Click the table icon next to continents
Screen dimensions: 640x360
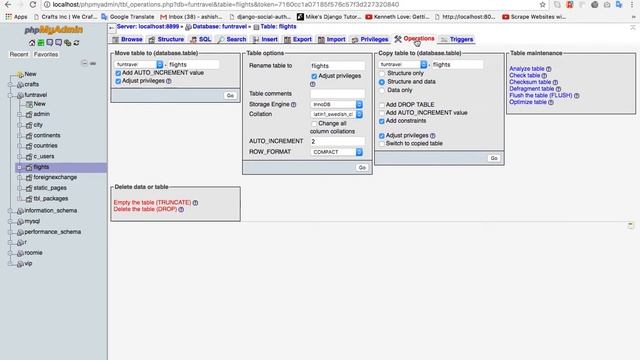pos(29,136)
